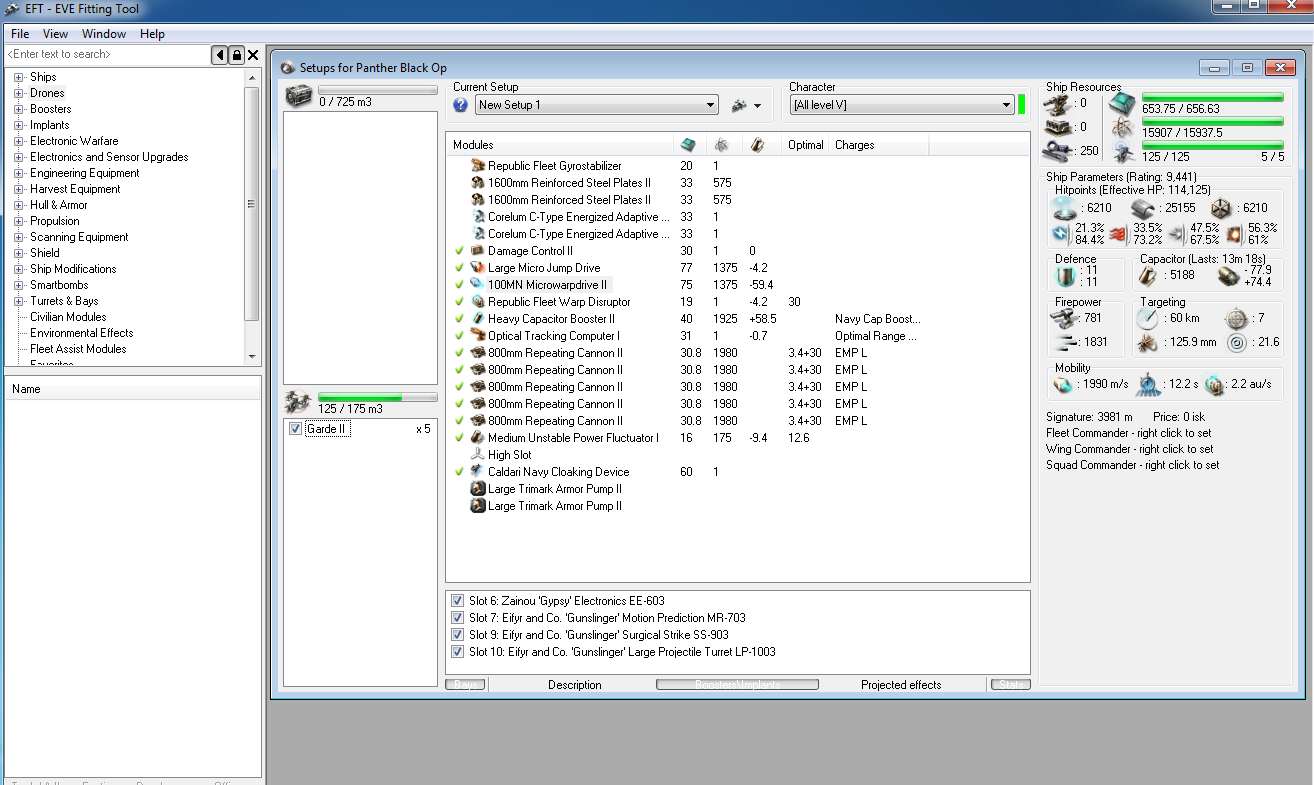
Task: Click the search text input field
Action: 106,55
